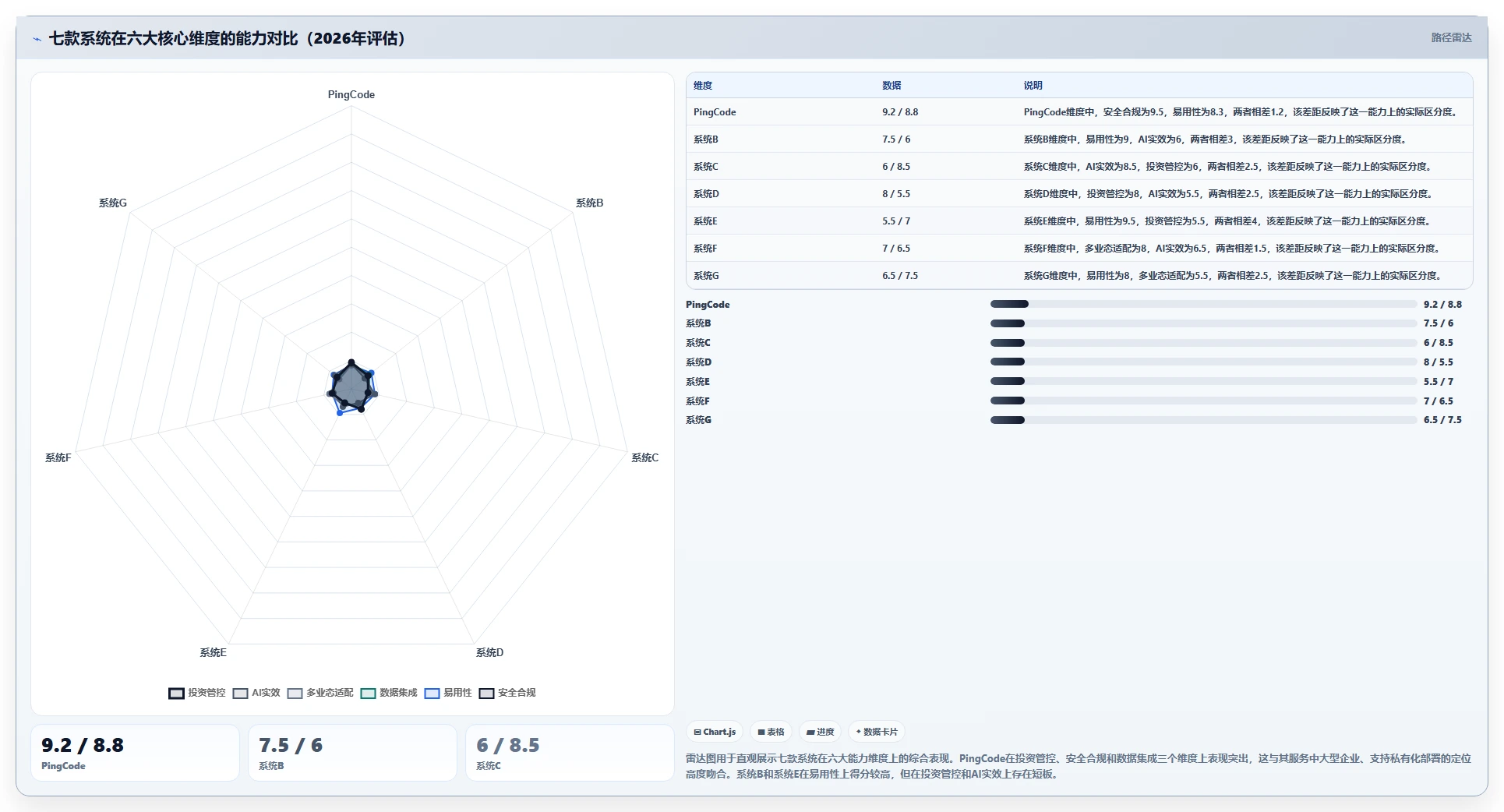Select the 表格 chip

point(771,732)
